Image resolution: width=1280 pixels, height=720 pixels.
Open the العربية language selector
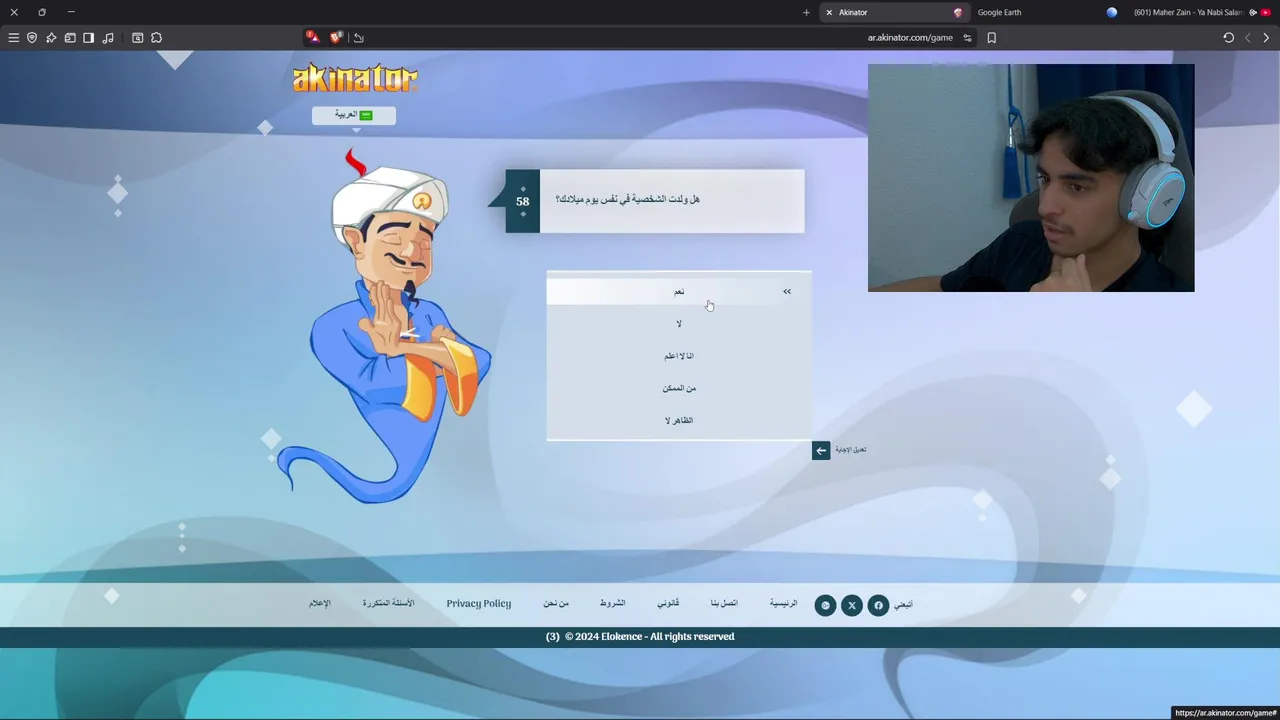(354, 115)
